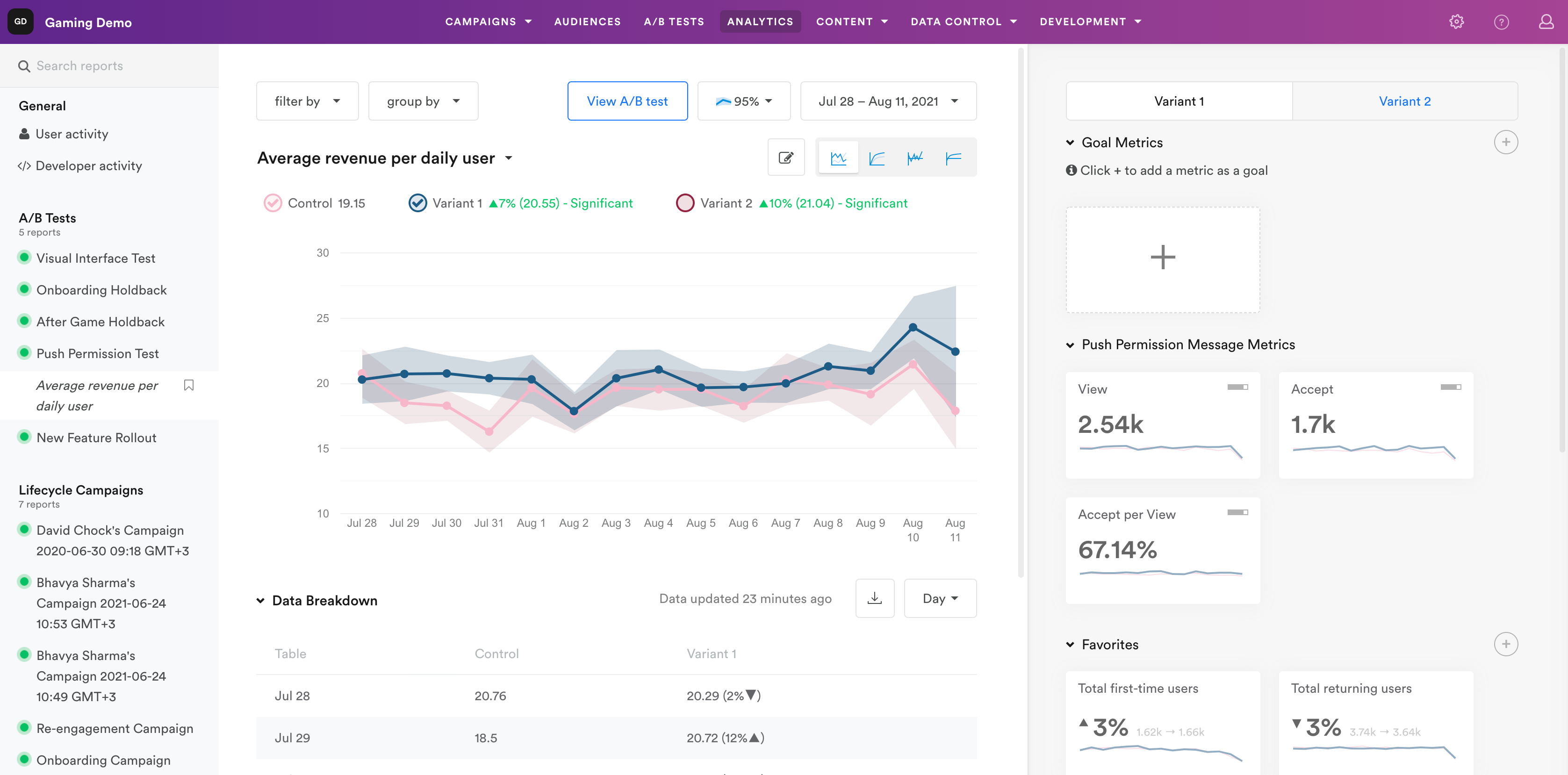The image size is (1568, 775).
Task: Click the Jul 29 row in data table
Action: pyautogui.click(x=616, y=738)
